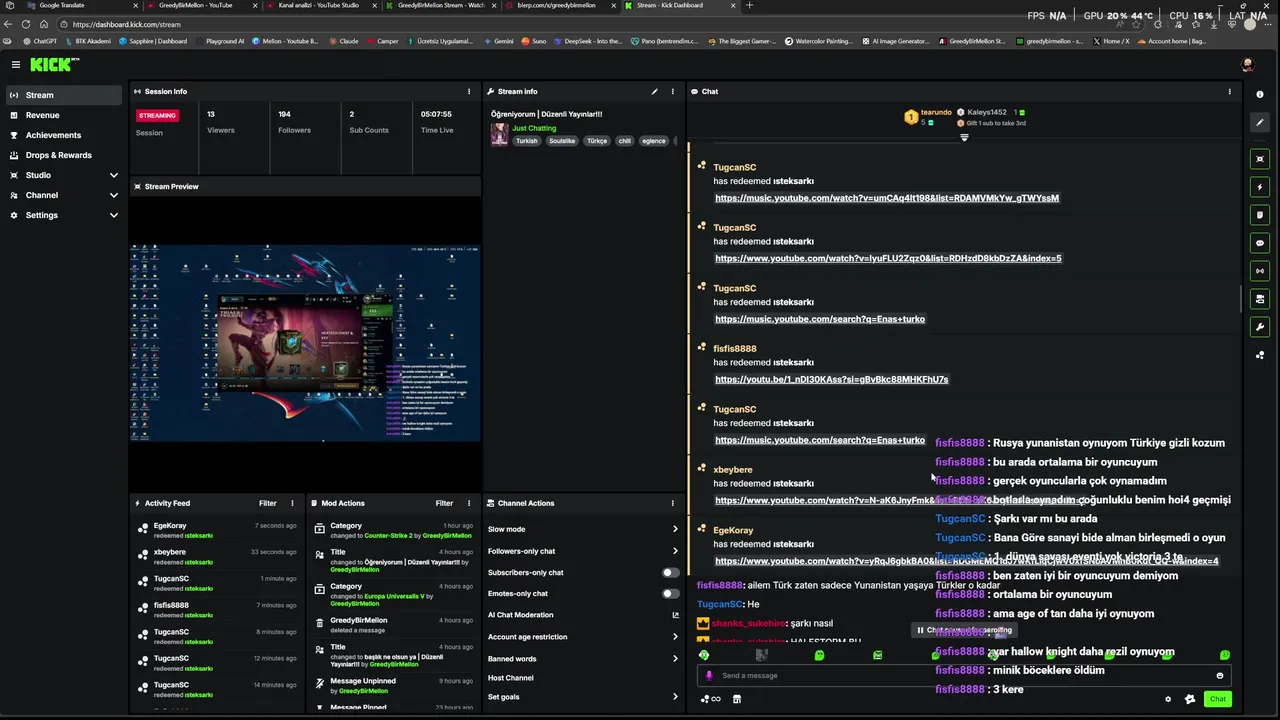Open fisfis8888's youtu.be link
The height and width of the screenshot is (720, 1280).
[831, 379]
